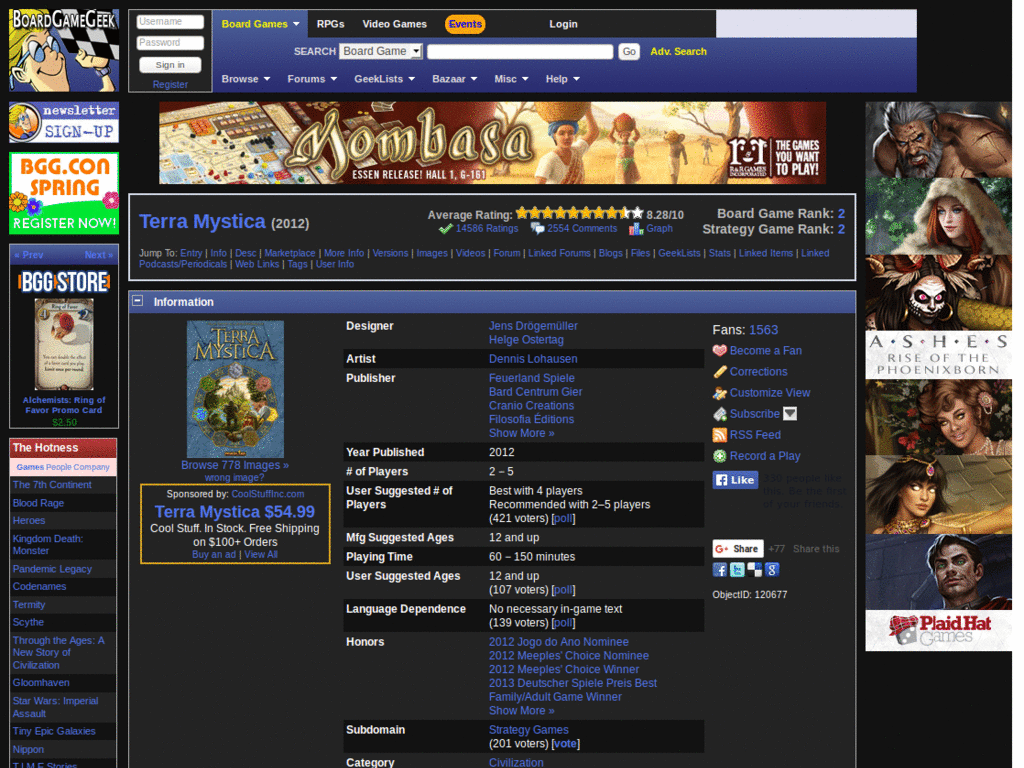Click the Facebook Like button
The width and height of the screenshot is (1024, 768).
coord(735,480)
